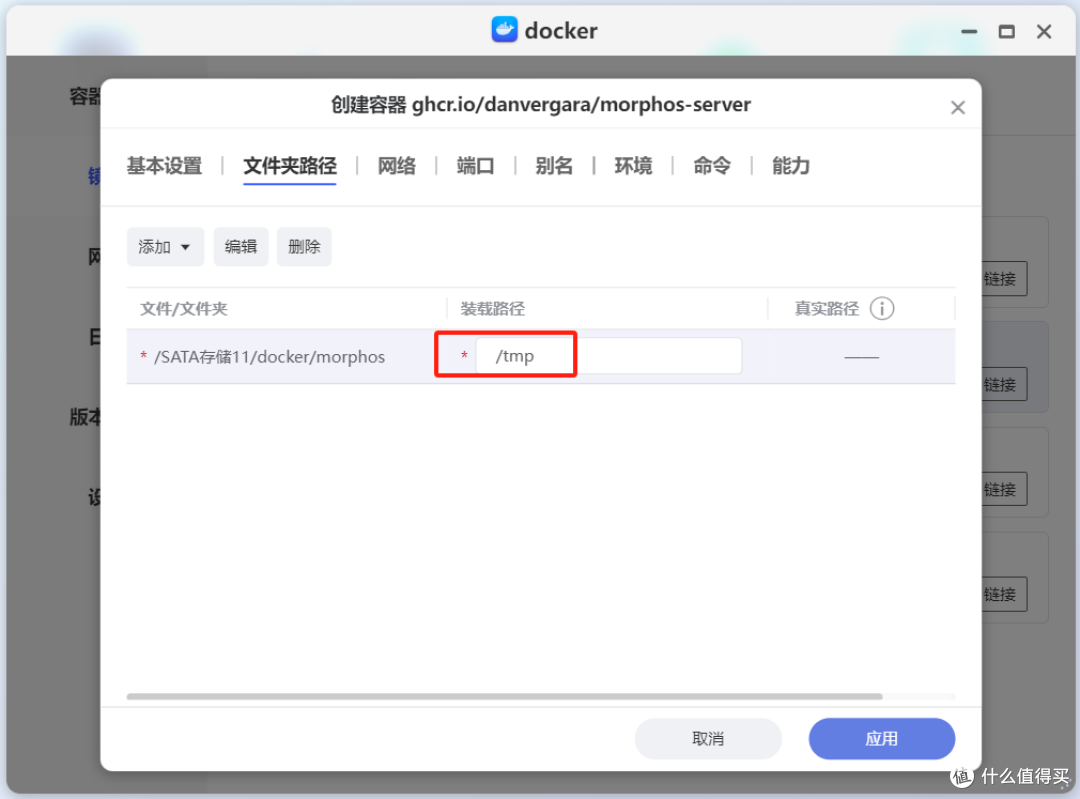
Task: Open the 环境 tab
Action: click(x=633, y=166)
